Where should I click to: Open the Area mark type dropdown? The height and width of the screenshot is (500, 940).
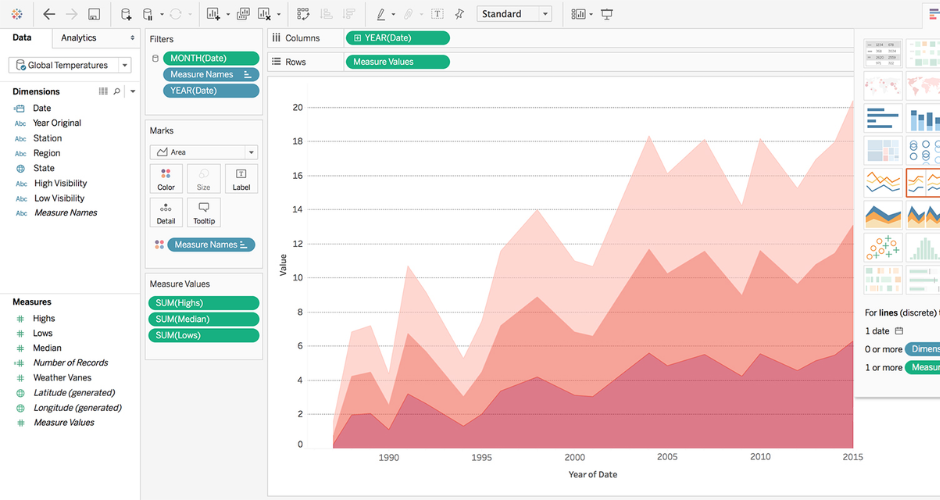[204, 152]
